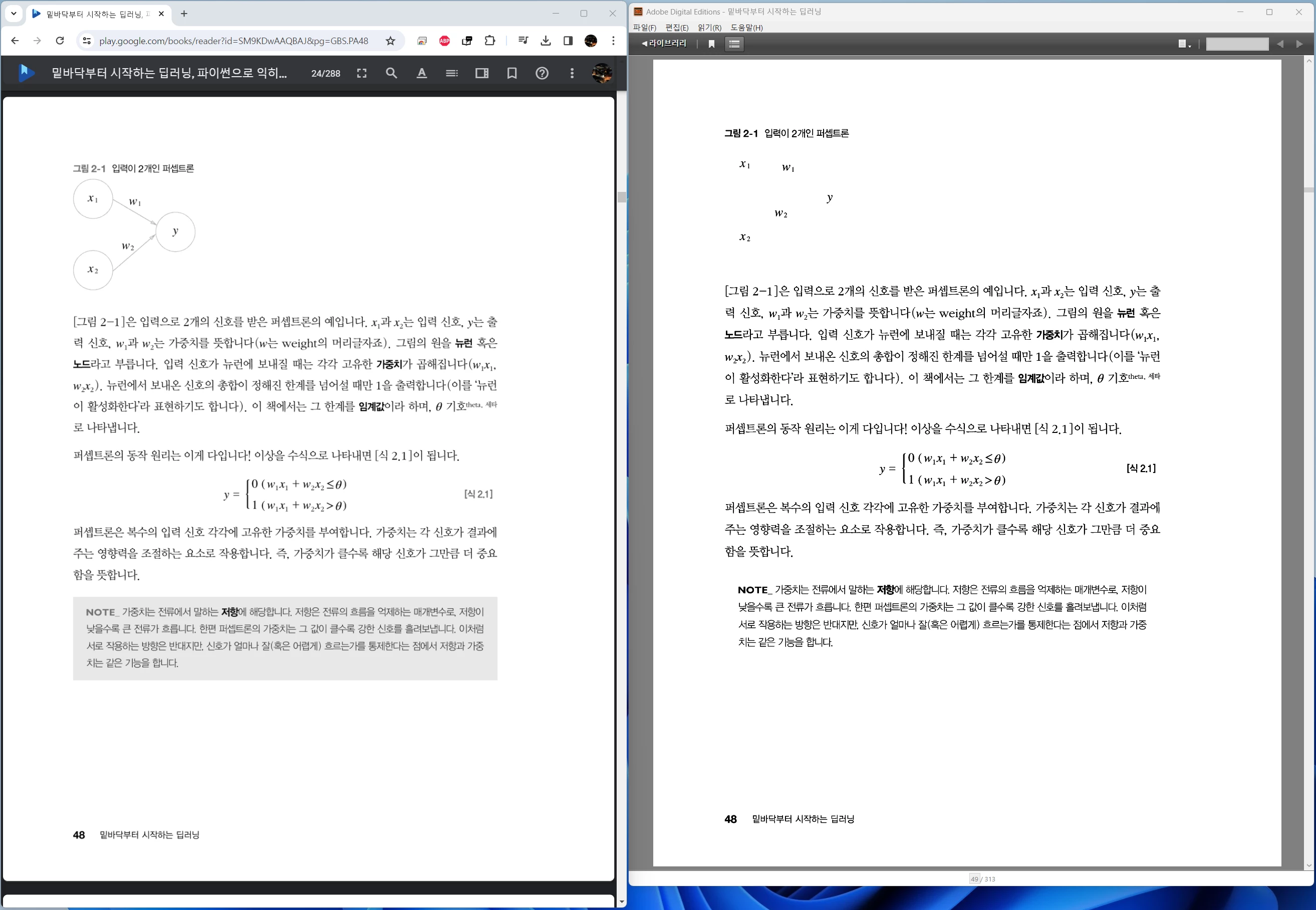
Task: Toggle table of contents panel in Digital Editions
Action: coord(734,44)
